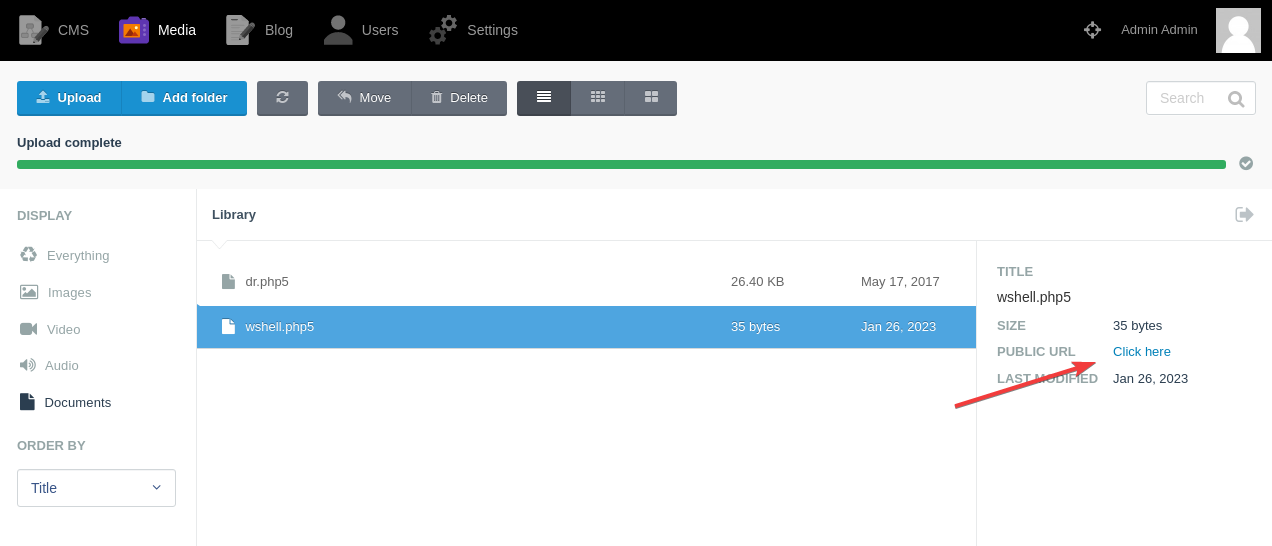Click the Delete button with trash icon

pos(459,98)
